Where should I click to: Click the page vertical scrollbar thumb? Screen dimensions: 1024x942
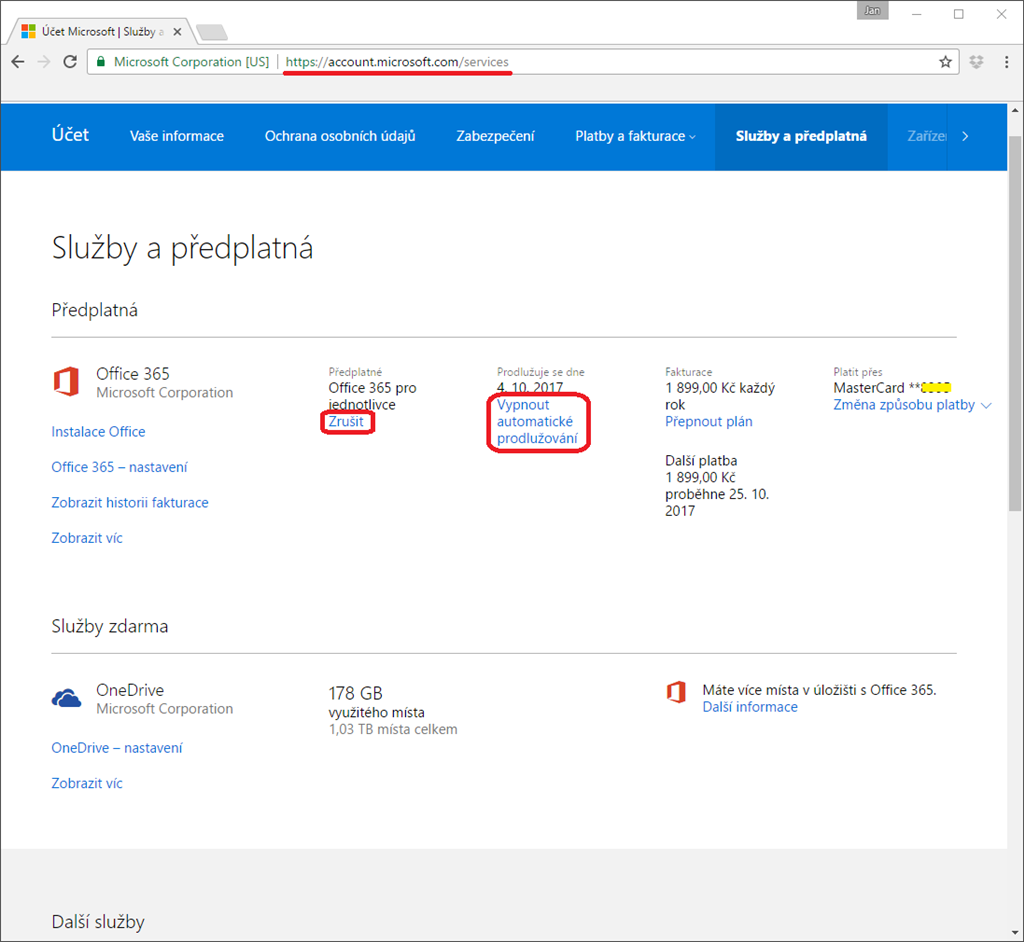coord(1015,323)
